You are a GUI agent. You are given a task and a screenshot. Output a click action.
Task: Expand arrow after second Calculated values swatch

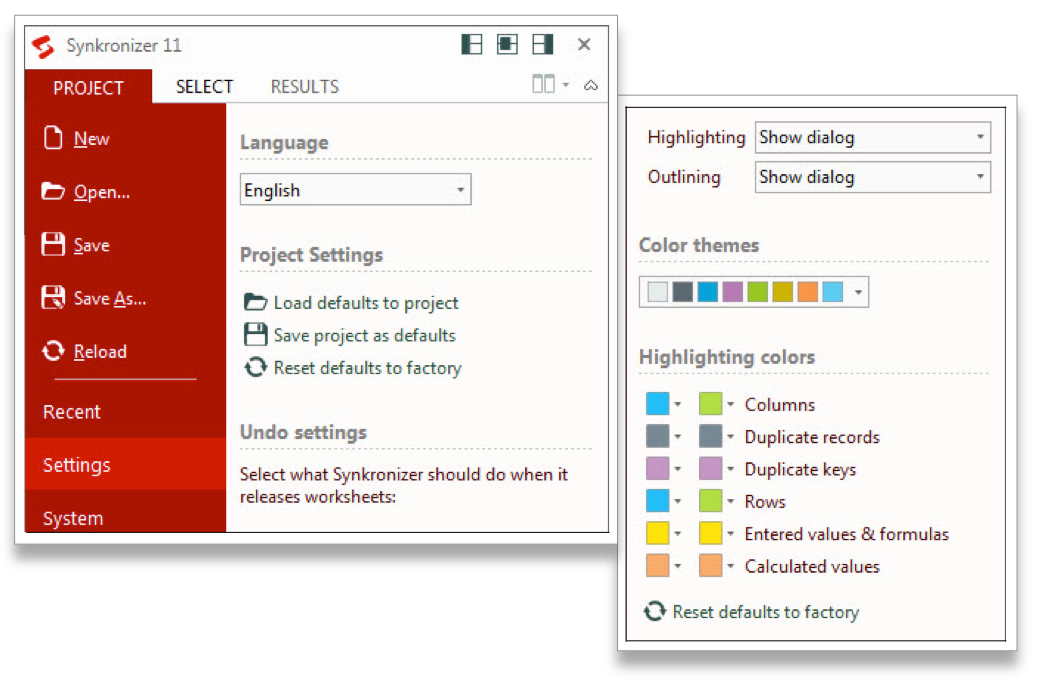pyautogui.click(x=730, y=566)
